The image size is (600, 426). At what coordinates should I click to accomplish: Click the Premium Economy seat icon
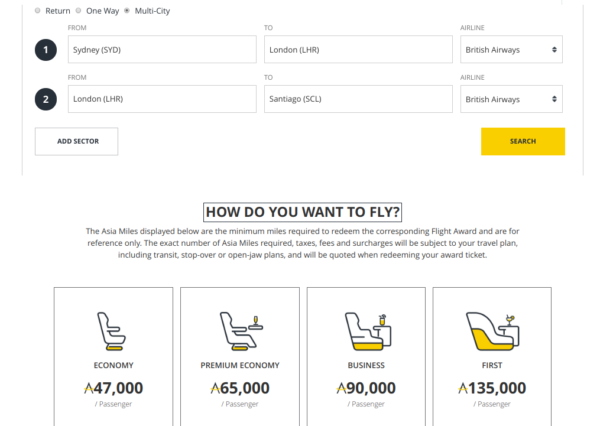point(240,330)
